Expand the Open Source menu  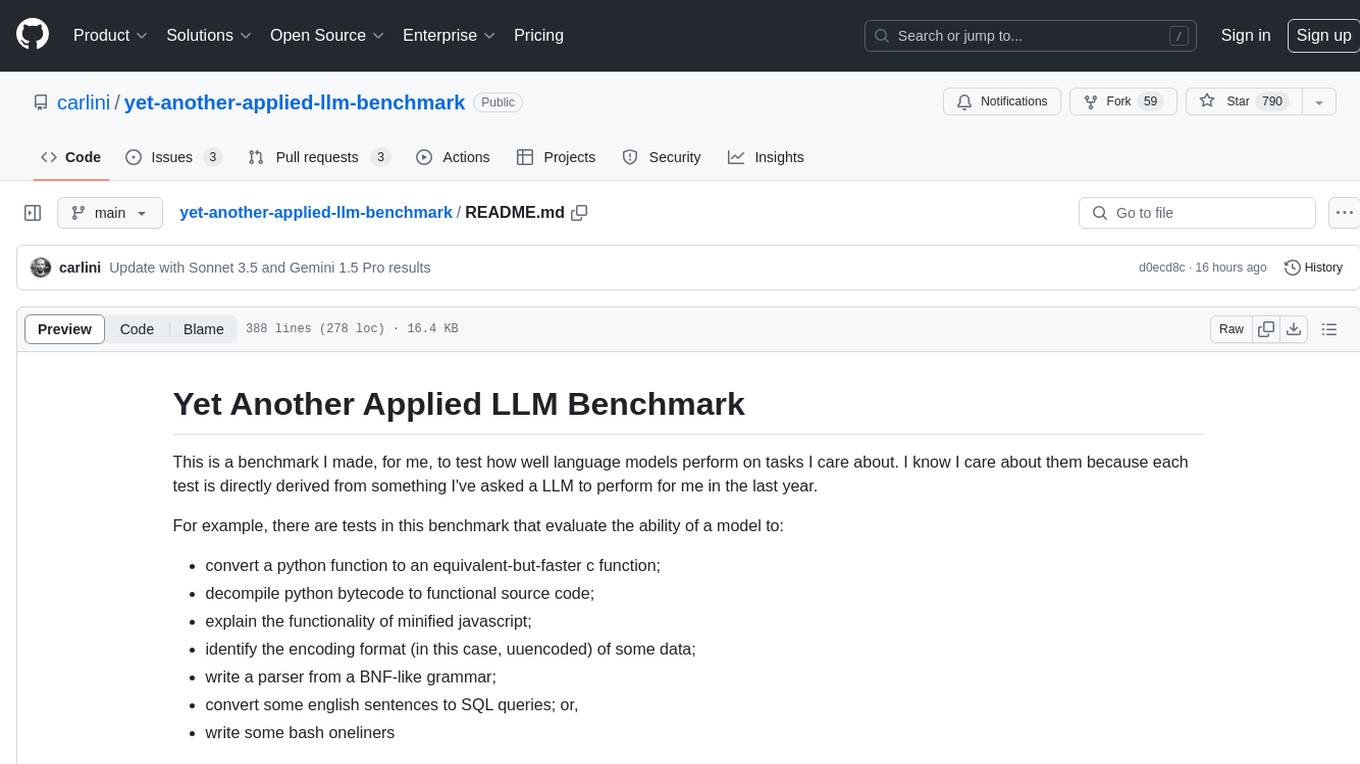(x=327, y=35)
